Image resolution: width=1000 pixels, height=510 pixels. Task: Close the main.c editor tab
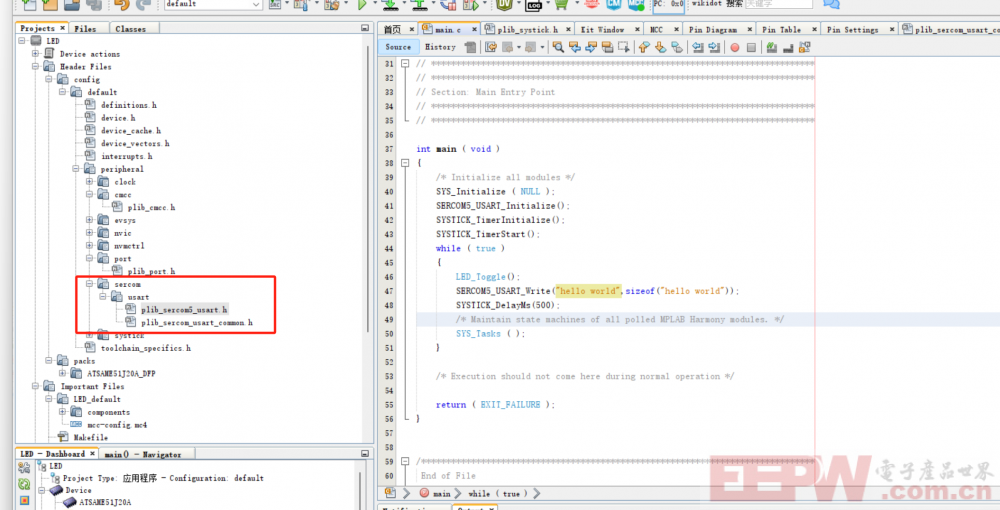click(x=474, y=29)
